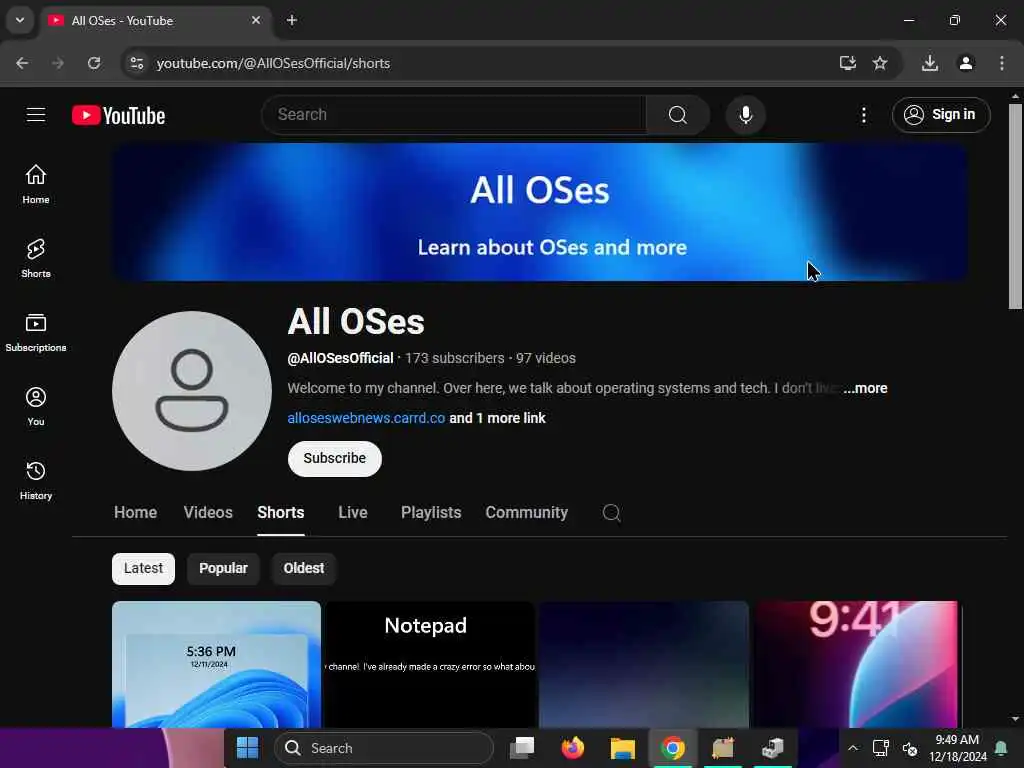Open YouTube settings three-dot menu
Screen dimensions: 1024x768
coord(863,115)
